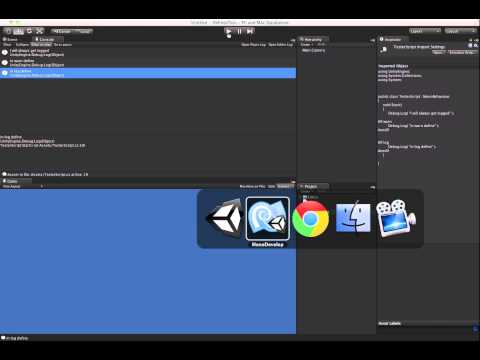Select the highlighted third console log entry
480x360 pixels.
coord(148,73)
